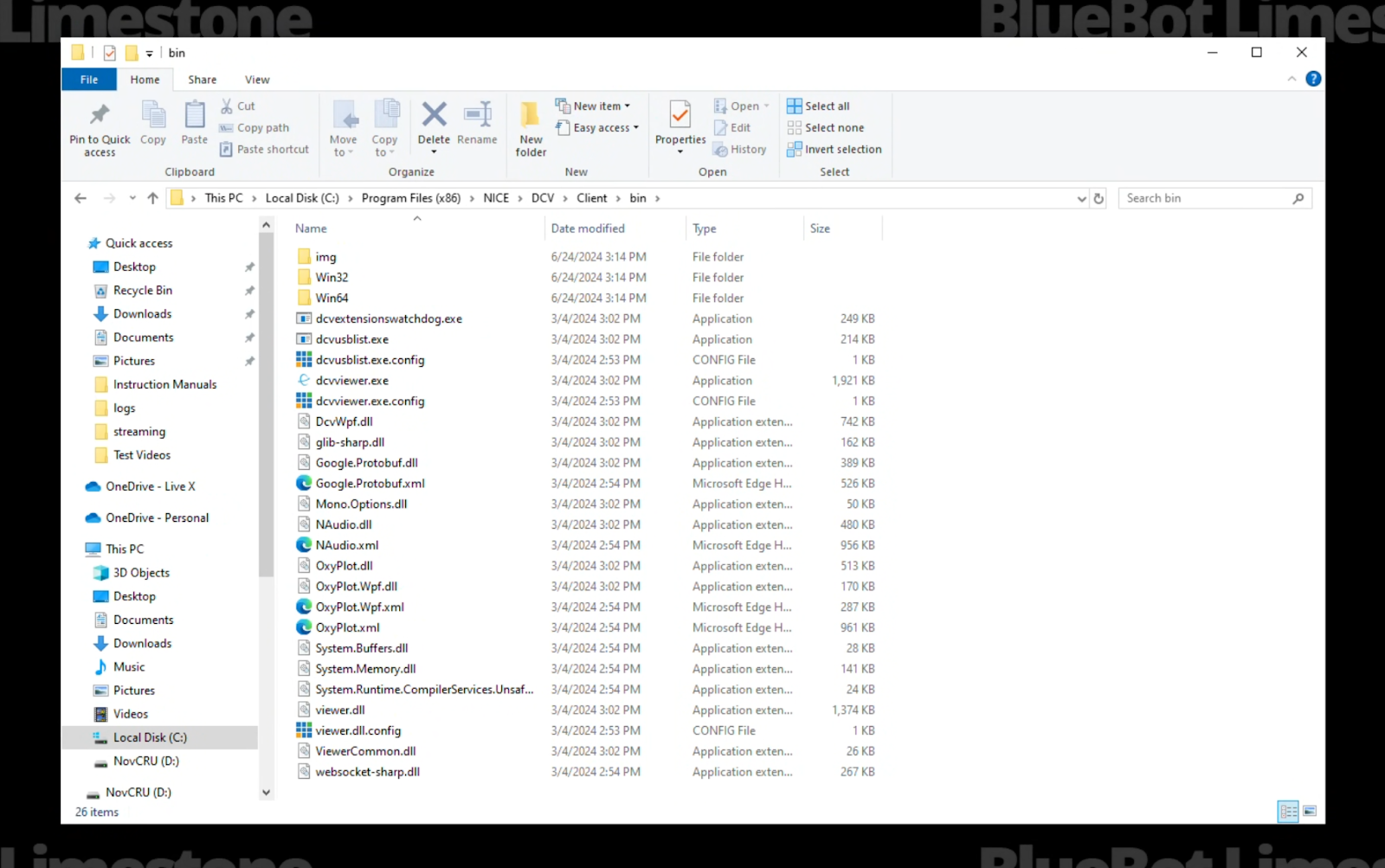Viewport: 1385px width, 868px height.
Task: Select Local Disk (C:) in sidebar
Action: (150, 737)
